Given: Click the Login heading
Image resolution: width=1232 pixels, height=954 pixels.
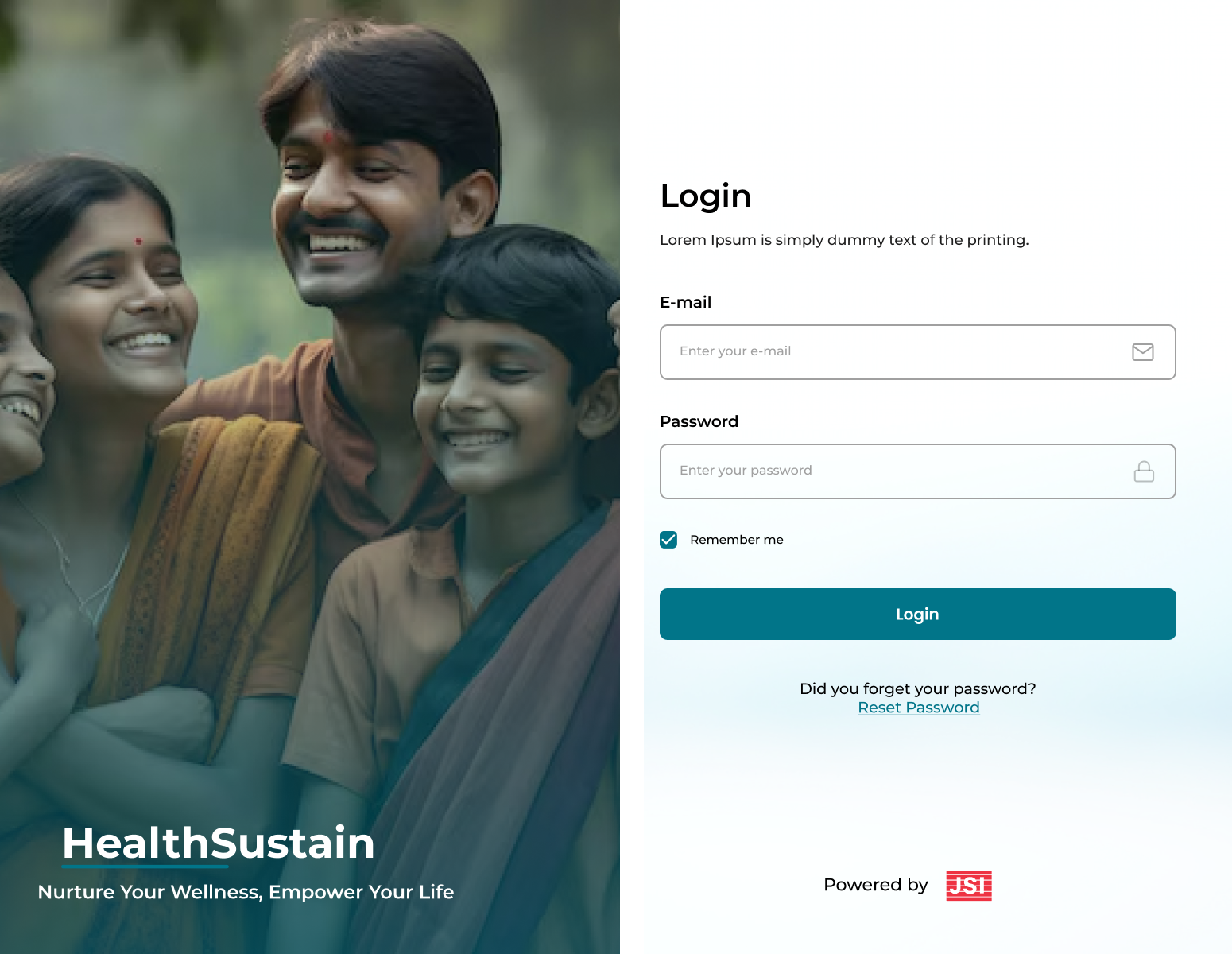Looking at the screenshot, I should (x=706, y=196).
